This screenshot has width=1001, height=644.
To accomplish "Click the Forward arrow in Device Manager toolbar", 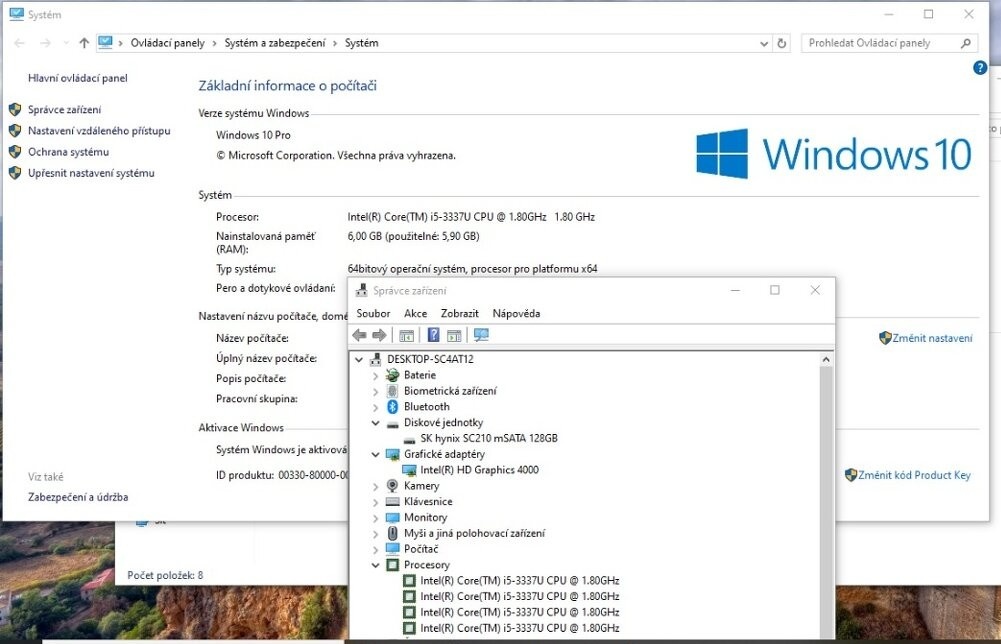I will click(x=379, y=335).
